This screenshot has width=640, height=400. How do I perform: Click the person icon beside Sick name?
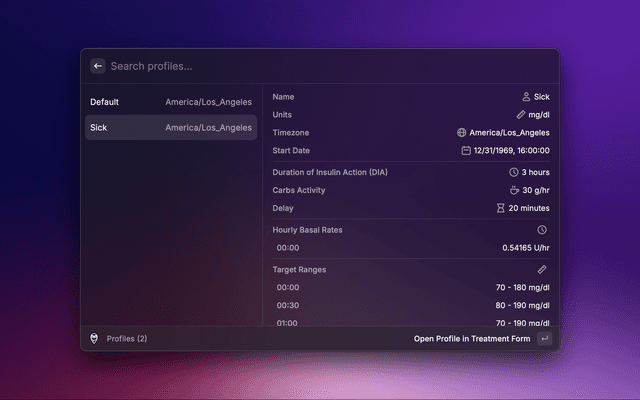click(526, 97)
